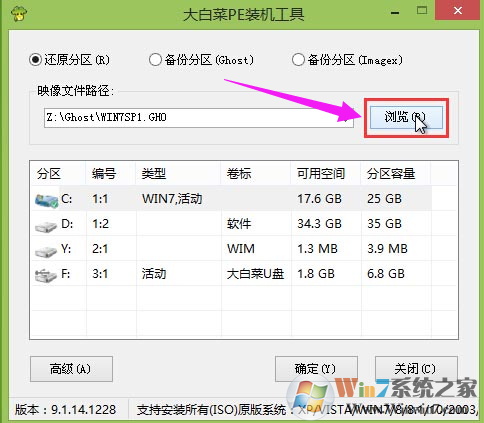Click the 1.8 GB free space value
Viewport: 484px width, 423px height.
(x=316, y=274)
